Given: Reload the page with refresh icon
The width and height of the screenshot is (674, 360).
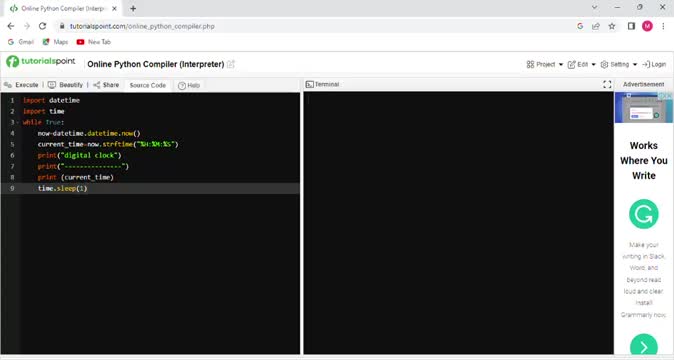Looking at the screenshot, I should pos(42,26).
